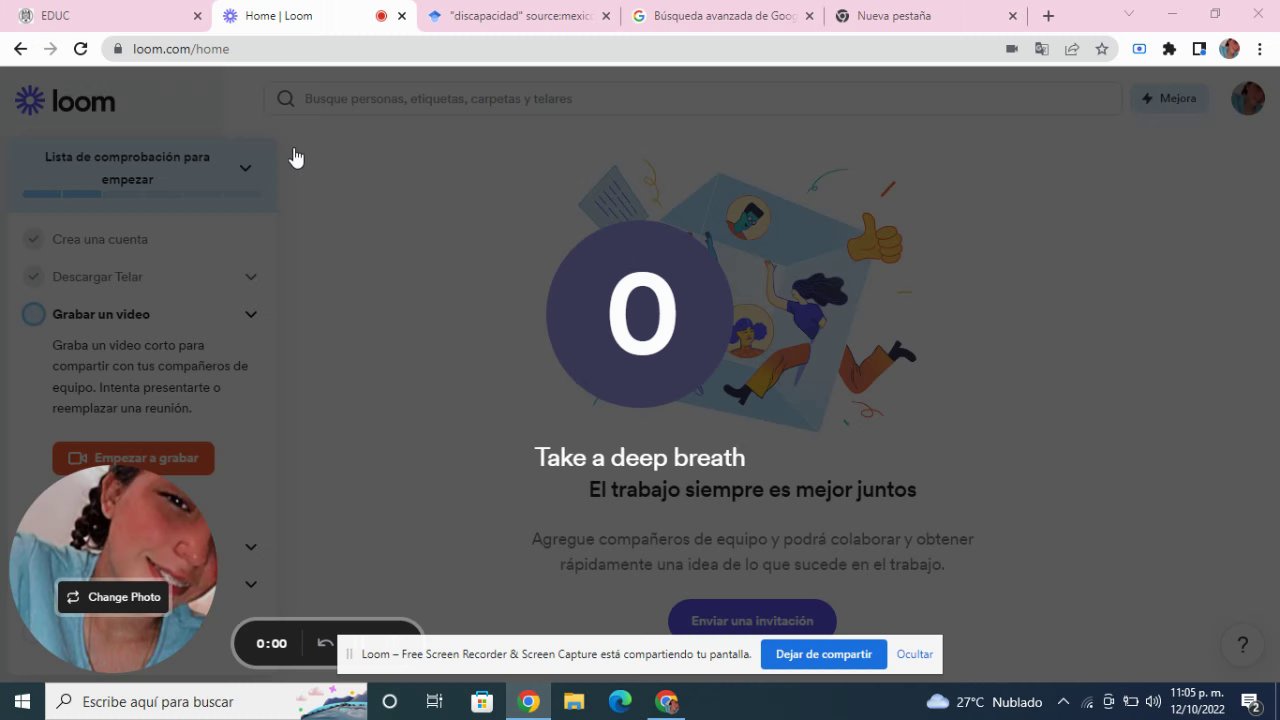1280x720 pixels.
Task: Open the help question mark button
Action: click(x=1242, y=645)
